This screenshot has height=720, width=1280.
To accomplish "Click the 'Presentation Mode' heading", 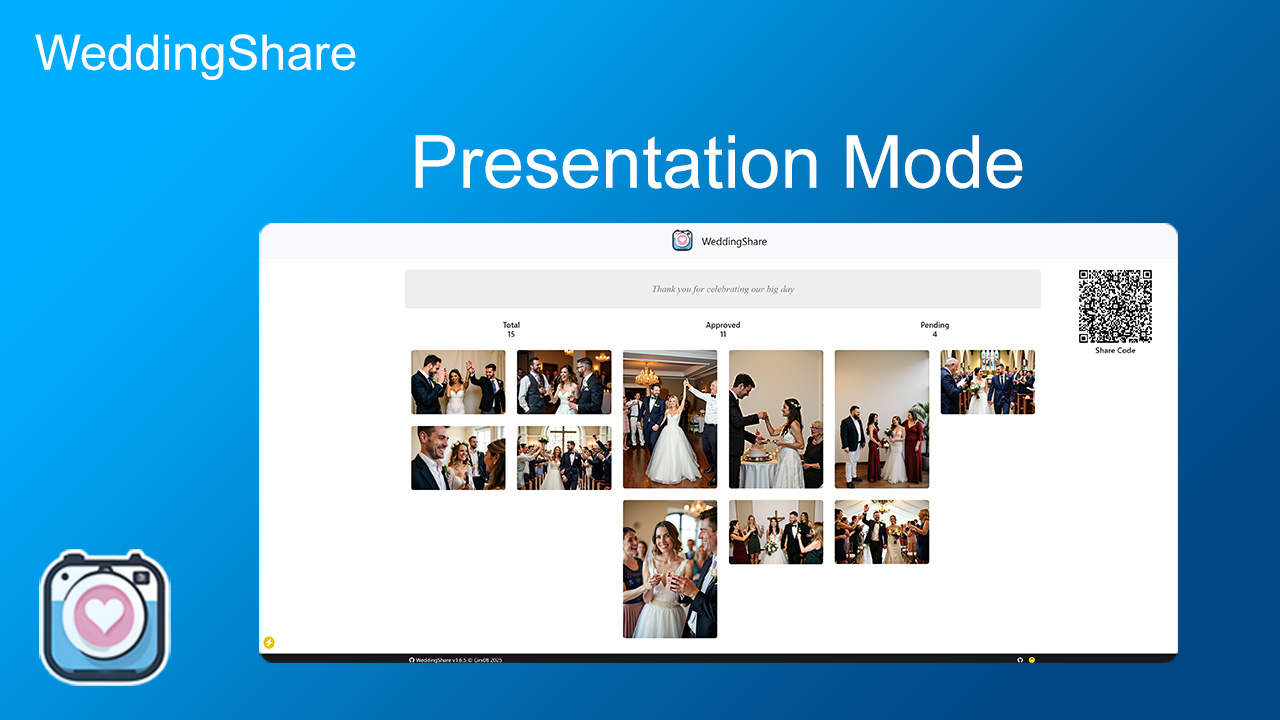I will click(718, 163).
